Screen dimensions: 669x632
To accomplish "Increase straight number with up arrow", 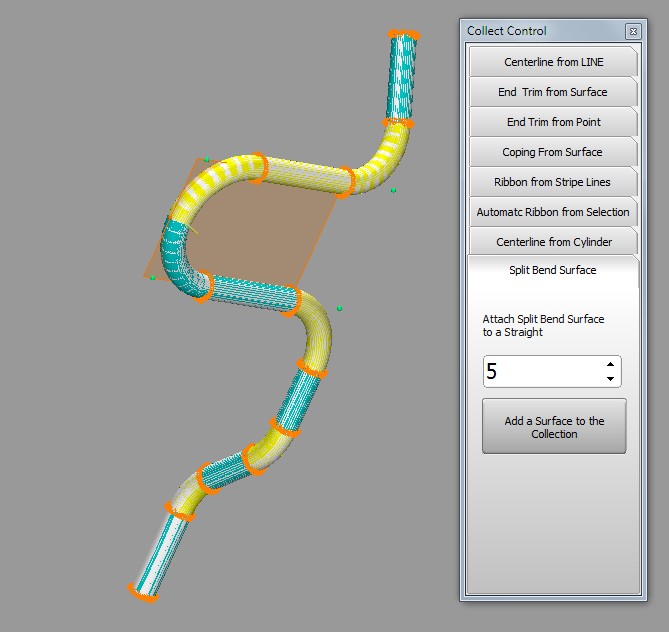I will (x=610, y=364).
